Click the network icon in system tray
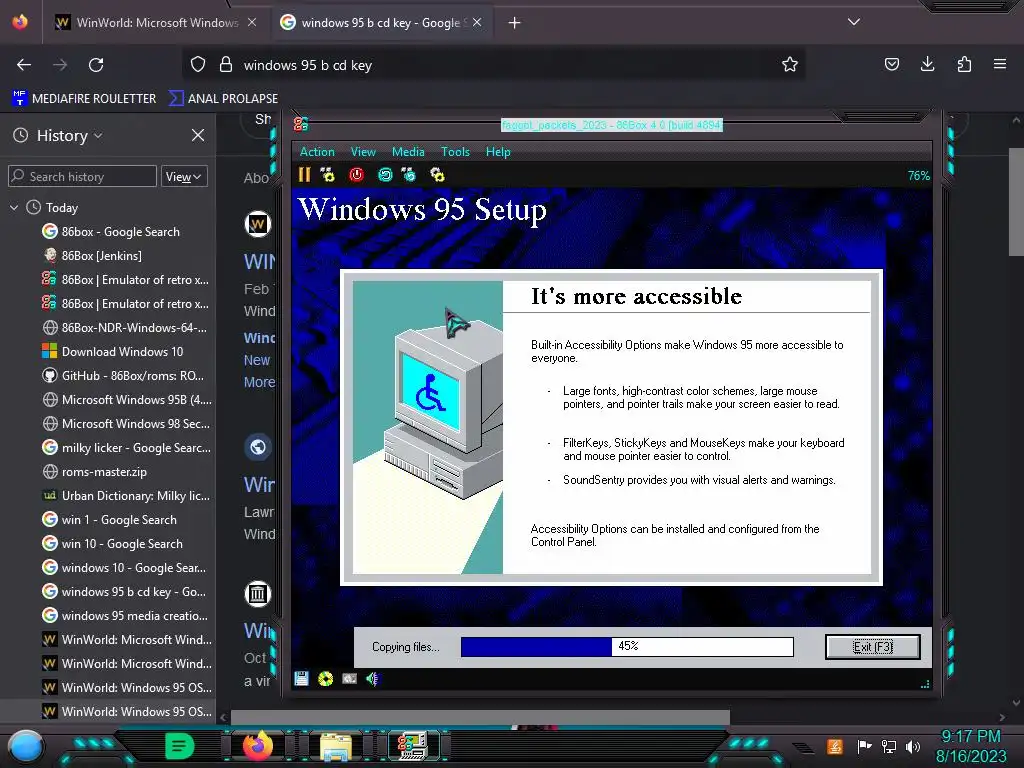Screen dimensions: 1024x768 pyautogui.click(x=889, y=746)
